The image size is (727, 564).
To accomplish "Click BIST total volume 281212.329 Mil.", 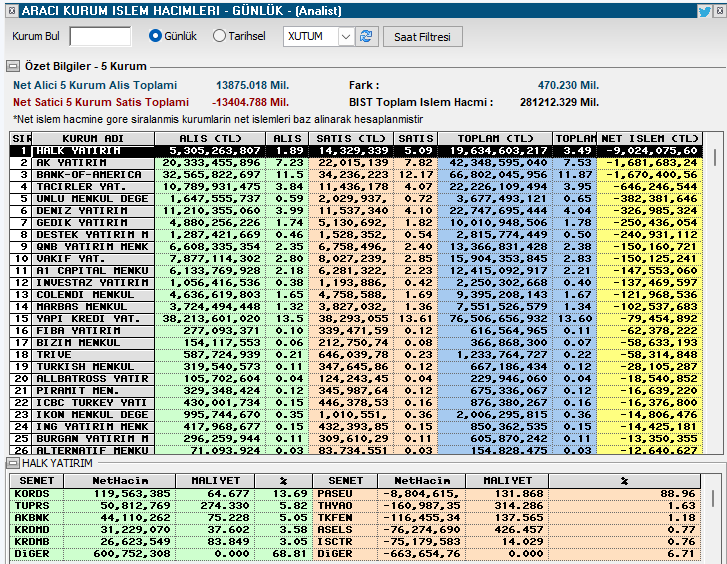I will (x=560, y=102).
